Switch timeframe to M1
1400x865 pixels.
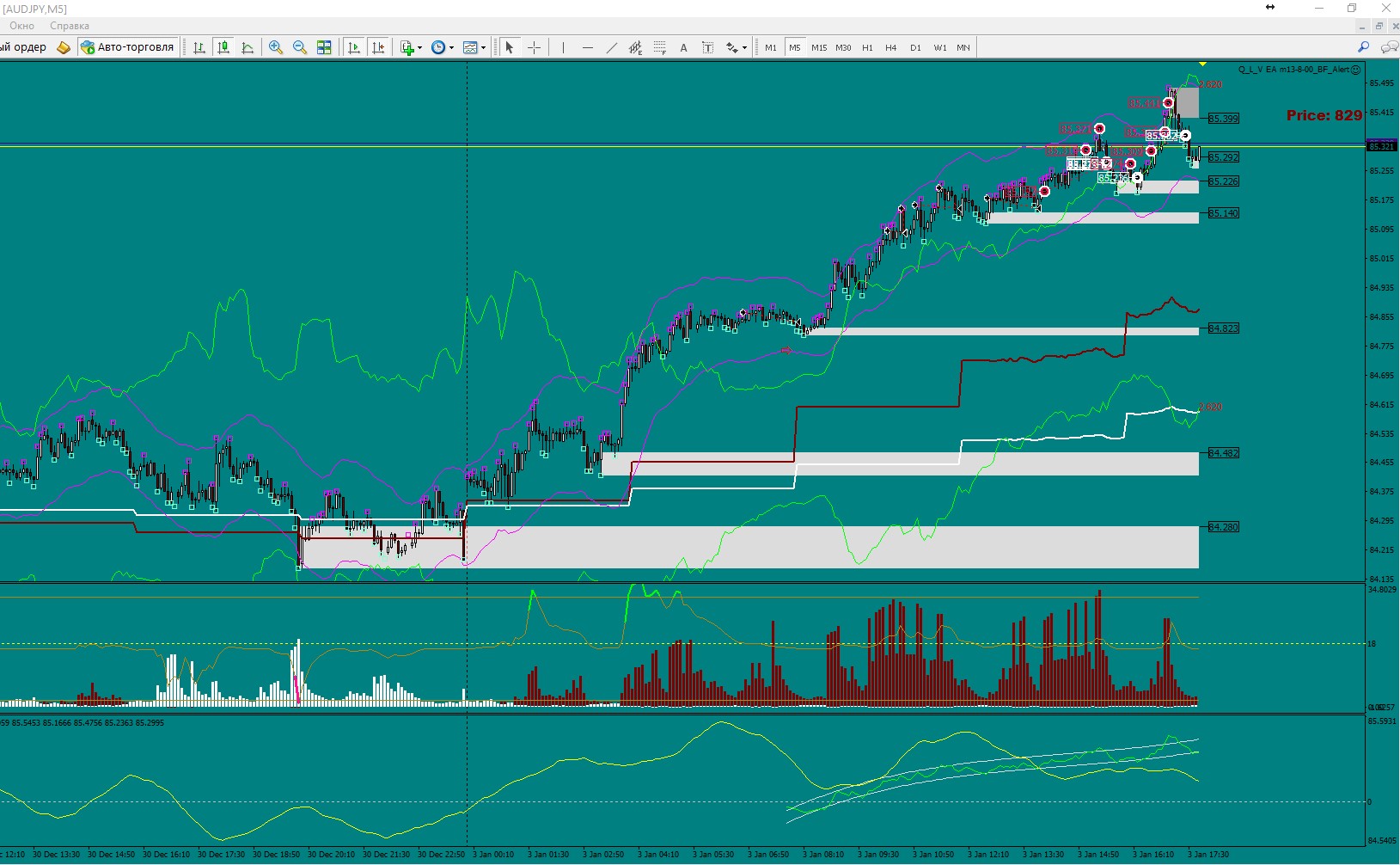pyautogui.click(x=771, y=47)
